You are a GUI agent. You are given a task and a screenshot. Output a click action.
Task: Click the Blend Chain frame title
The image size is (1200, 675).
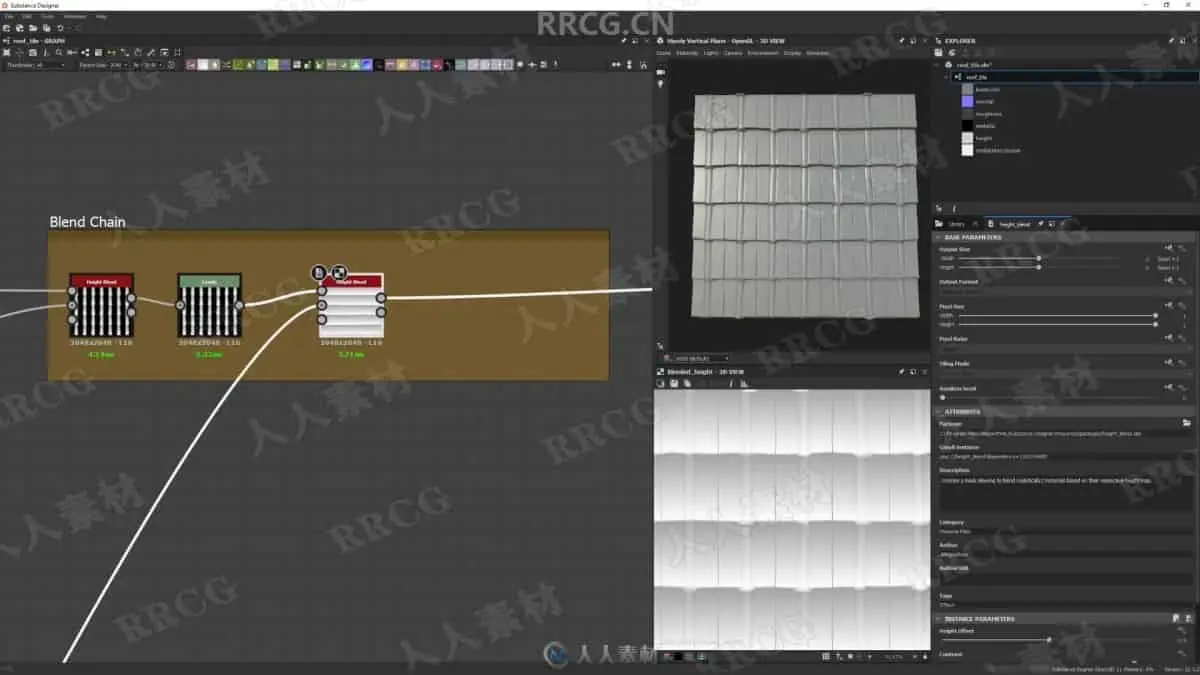click(x=87, y=222)
